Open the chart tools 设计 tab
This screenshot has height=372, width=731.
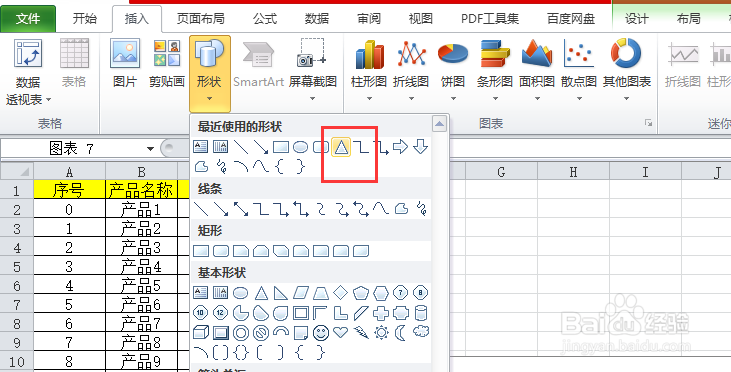[636, 19]
